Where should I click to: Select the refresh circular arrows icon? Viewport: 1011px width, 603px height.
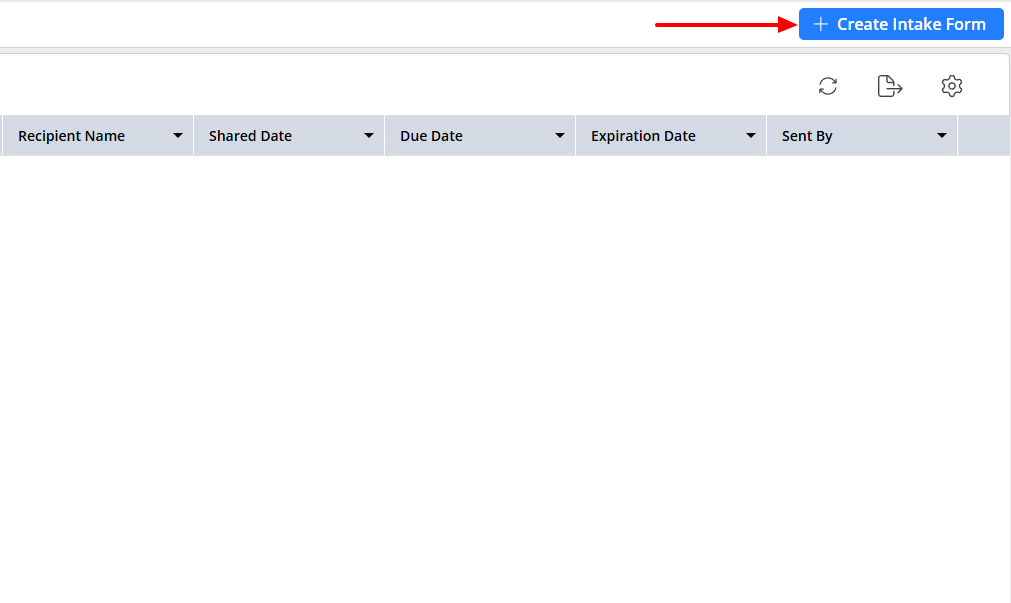click(x=827, y=86)
